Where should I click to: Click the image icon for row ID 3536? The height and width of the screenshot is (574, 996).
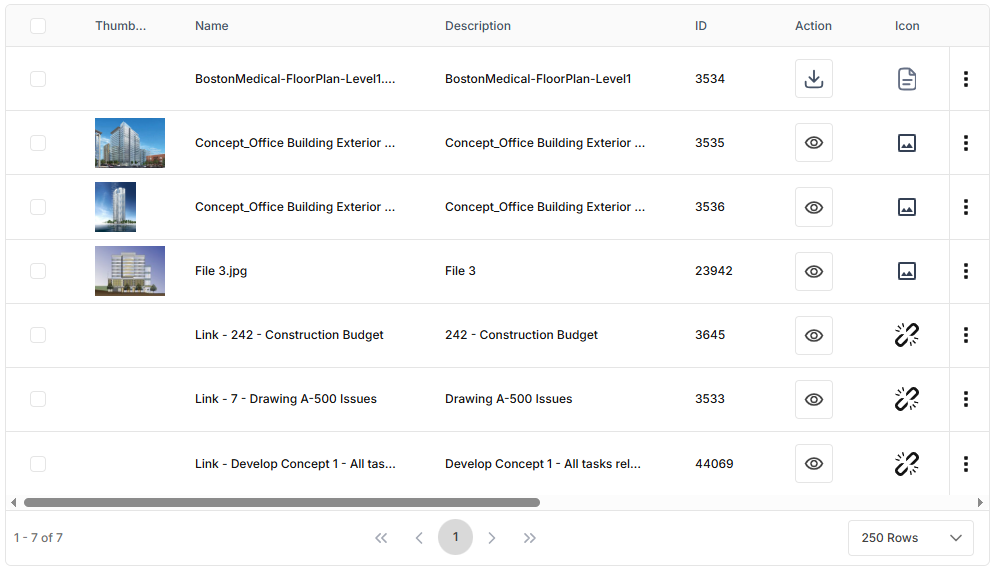(x=906, y=207)
